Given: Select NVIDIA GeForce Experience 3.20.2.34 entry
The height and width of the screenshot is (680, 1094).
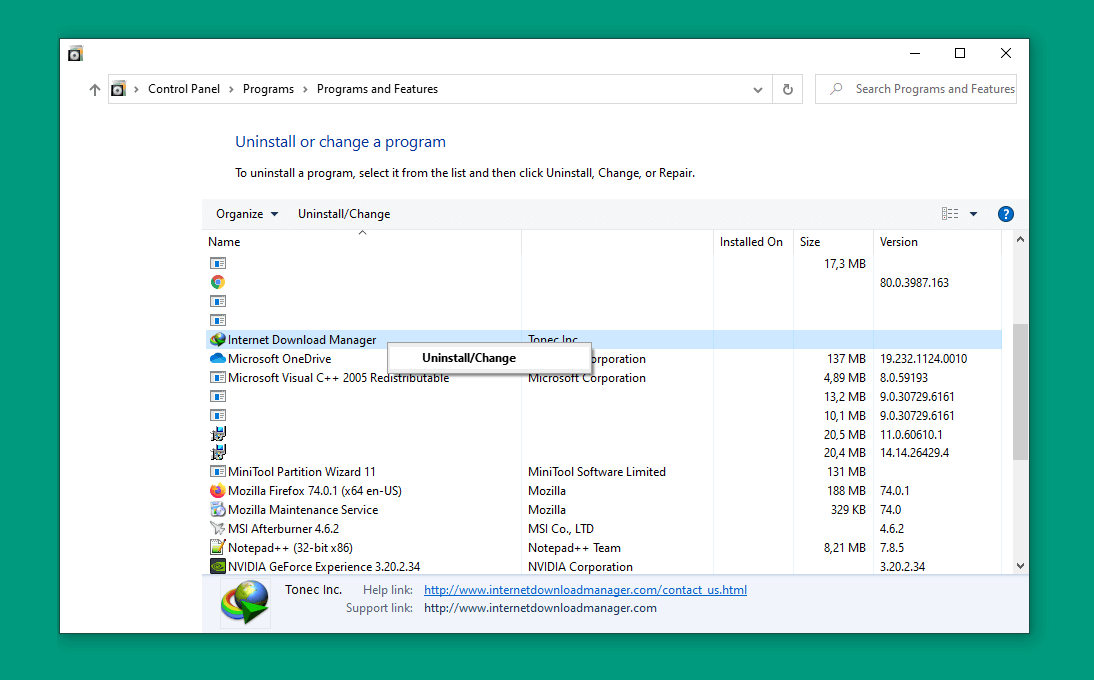Looking at the screenshot, I should tap(324, 566).
